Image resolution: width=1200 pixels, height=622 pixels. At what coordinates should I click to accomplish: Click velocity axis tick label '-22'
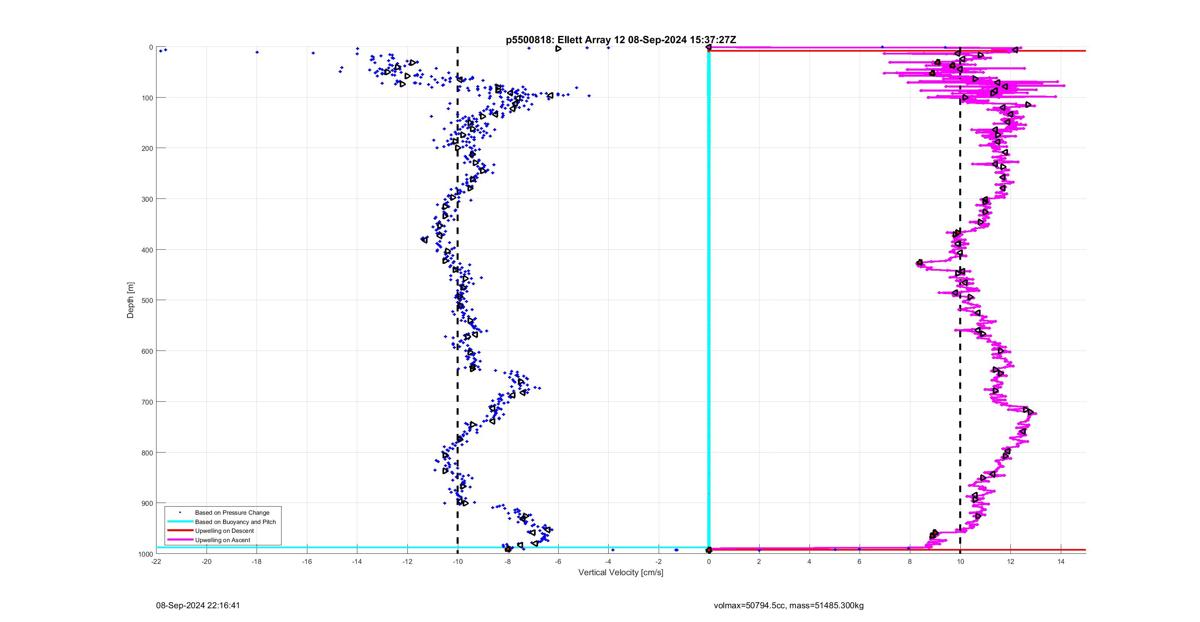(x=156, y=561)
